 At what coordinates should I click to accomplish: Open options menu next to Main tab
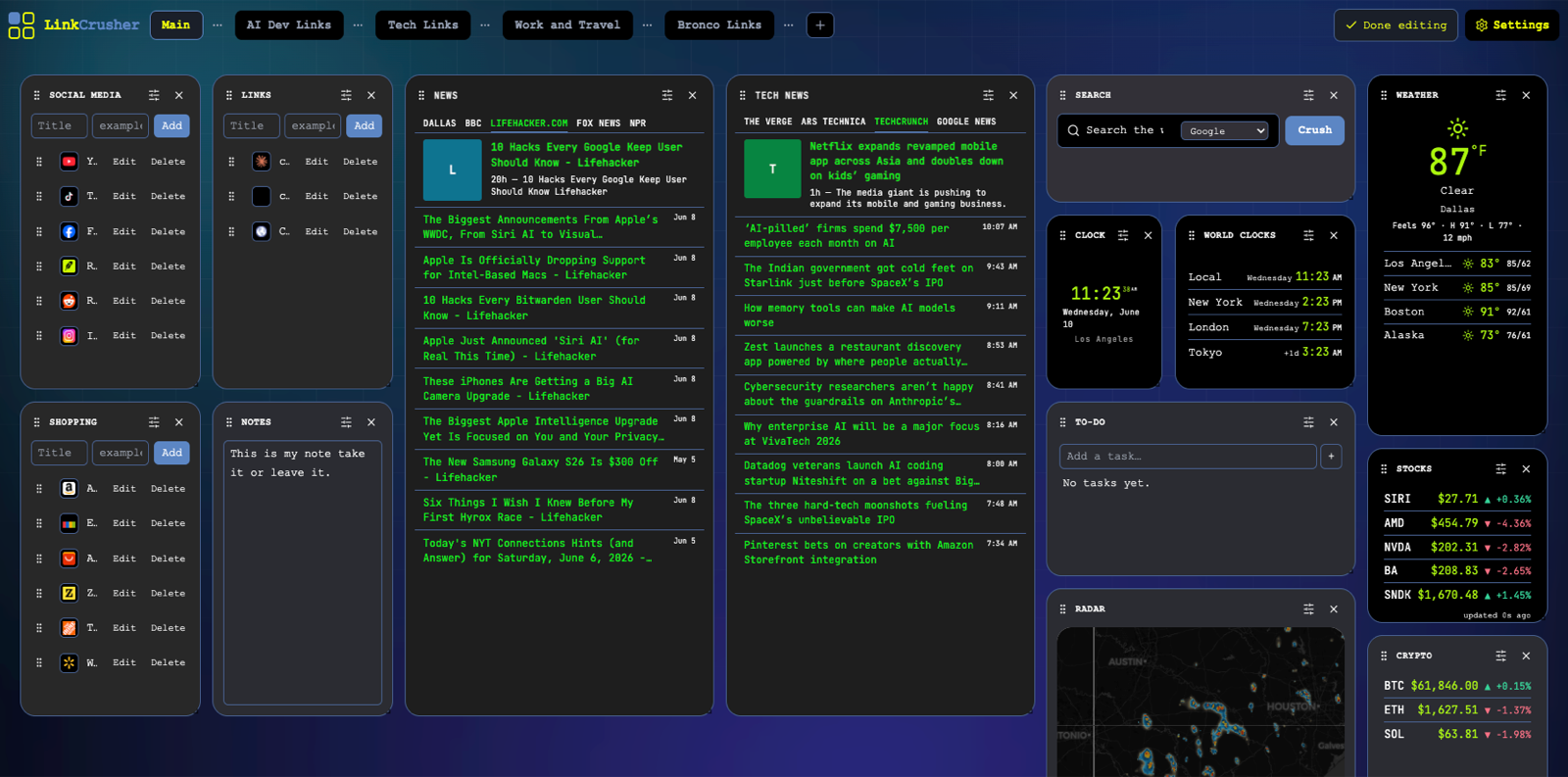tap(218, 24)
